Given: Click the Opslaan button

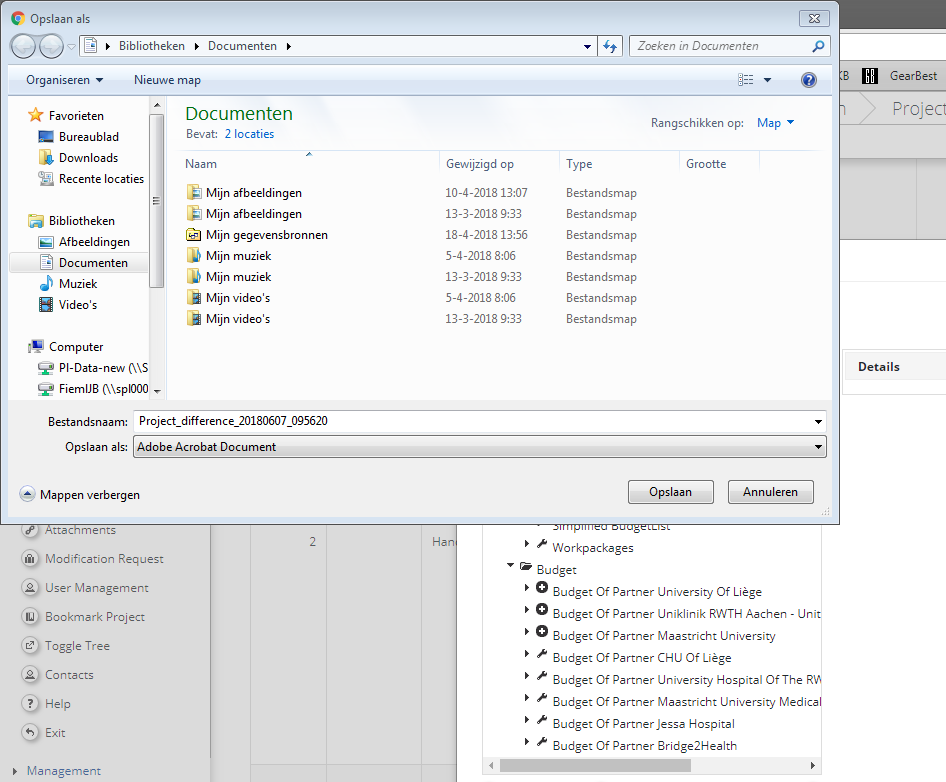Looking at the screenshot, I should pyautogui.click(x=670, y=492).
